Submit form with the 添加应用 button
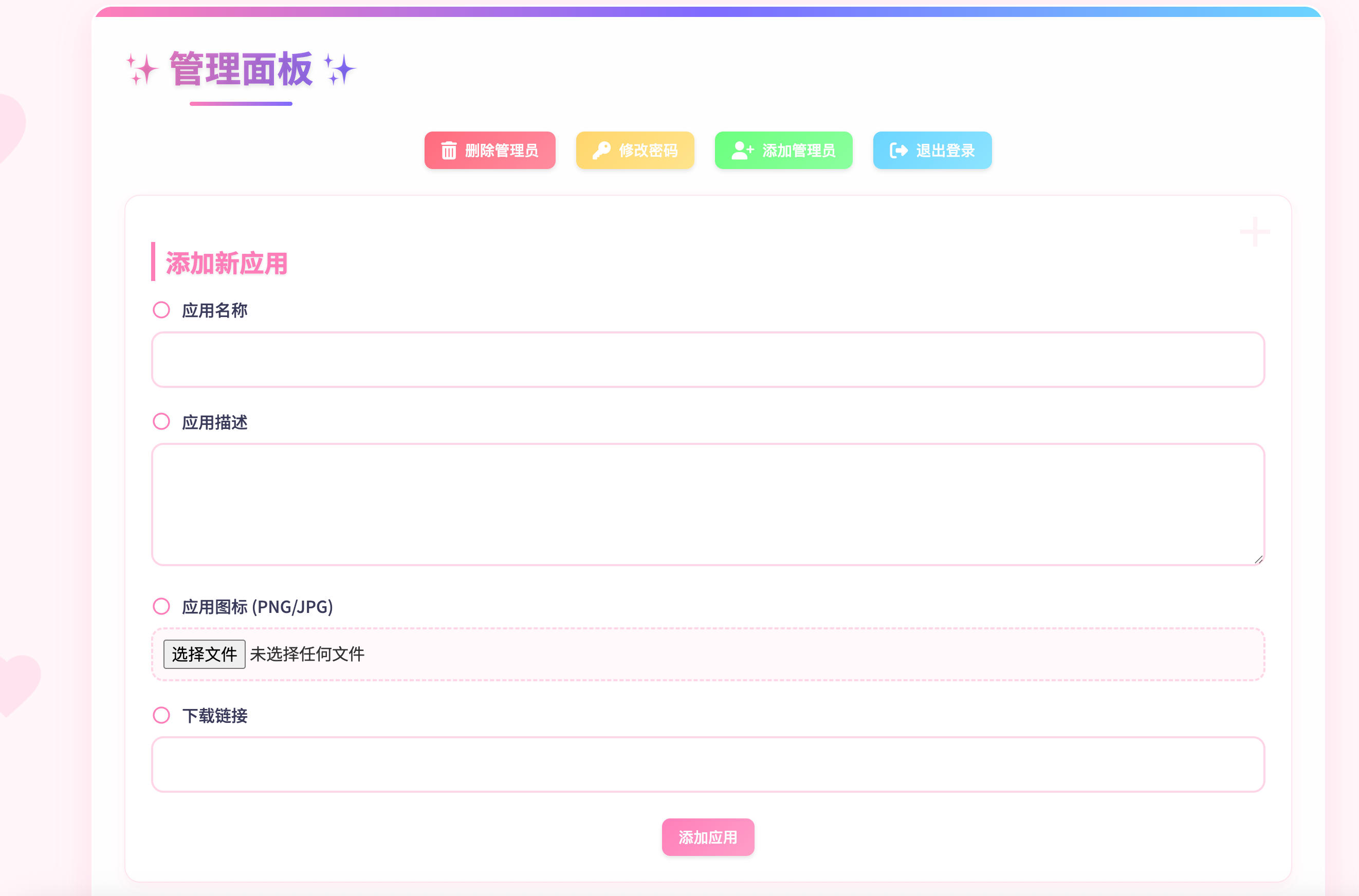Image resolution: width=1359 pixels, height=896 pixels. 708,837
